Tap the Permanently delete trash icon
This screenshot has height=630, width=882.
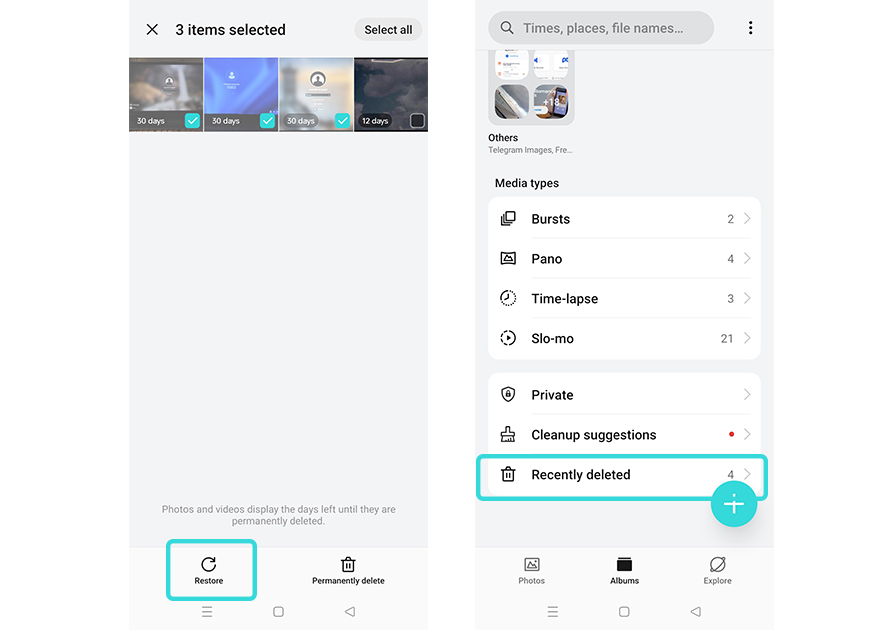[348, 564]
